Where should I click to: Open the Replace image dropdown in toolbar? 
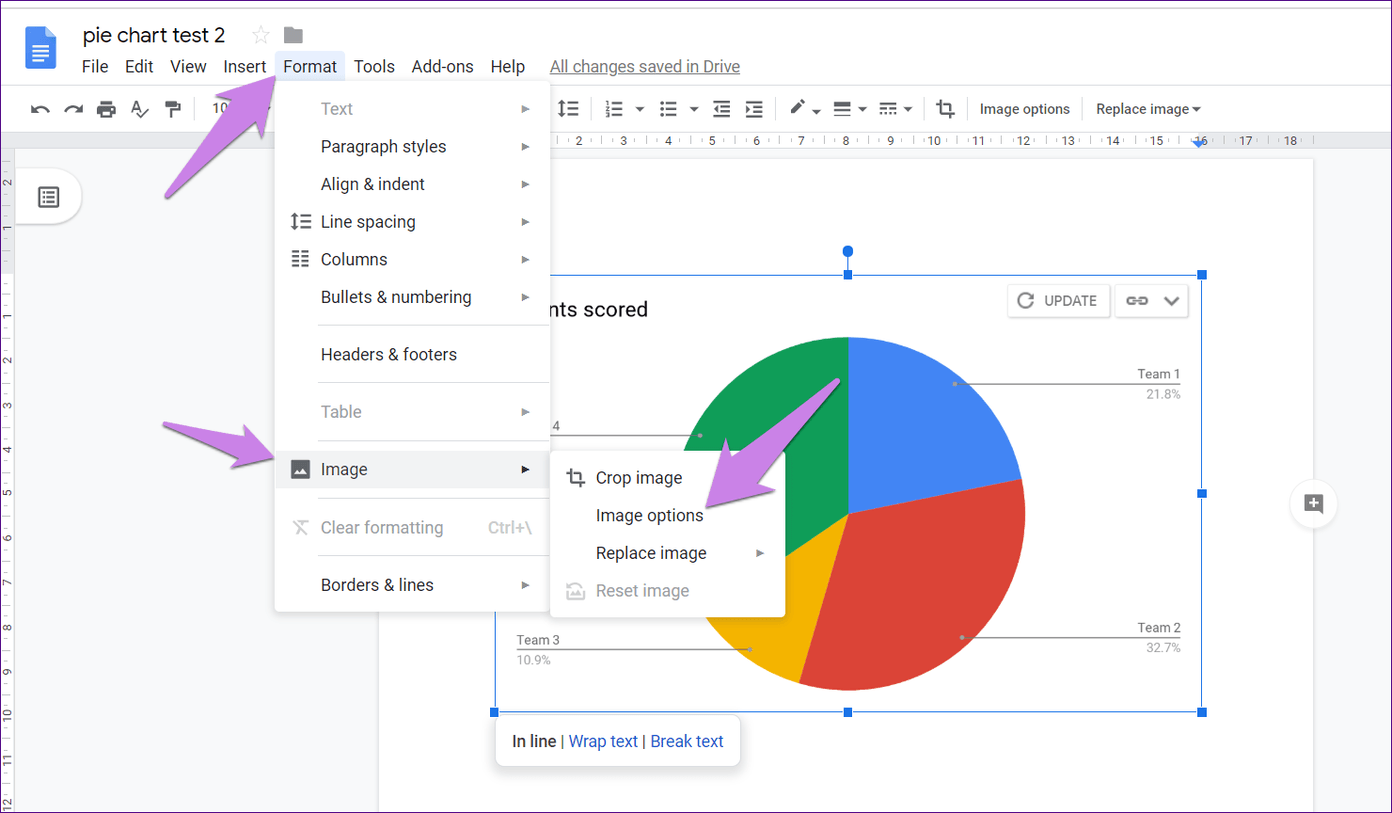coord(1148,109)
